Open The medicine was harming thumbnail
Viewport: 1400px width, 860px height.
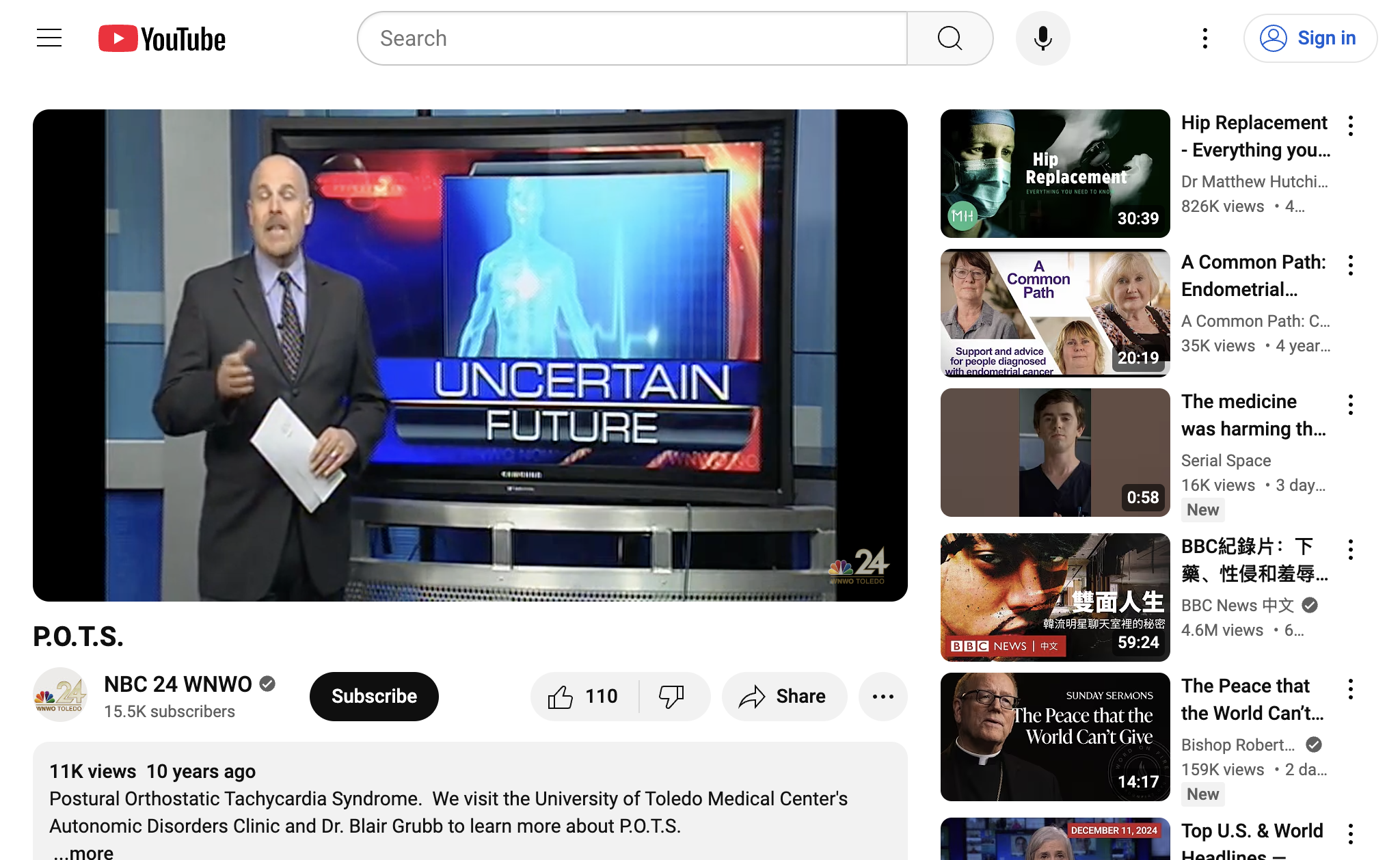pyautogui.click(x=1055, y=453)
